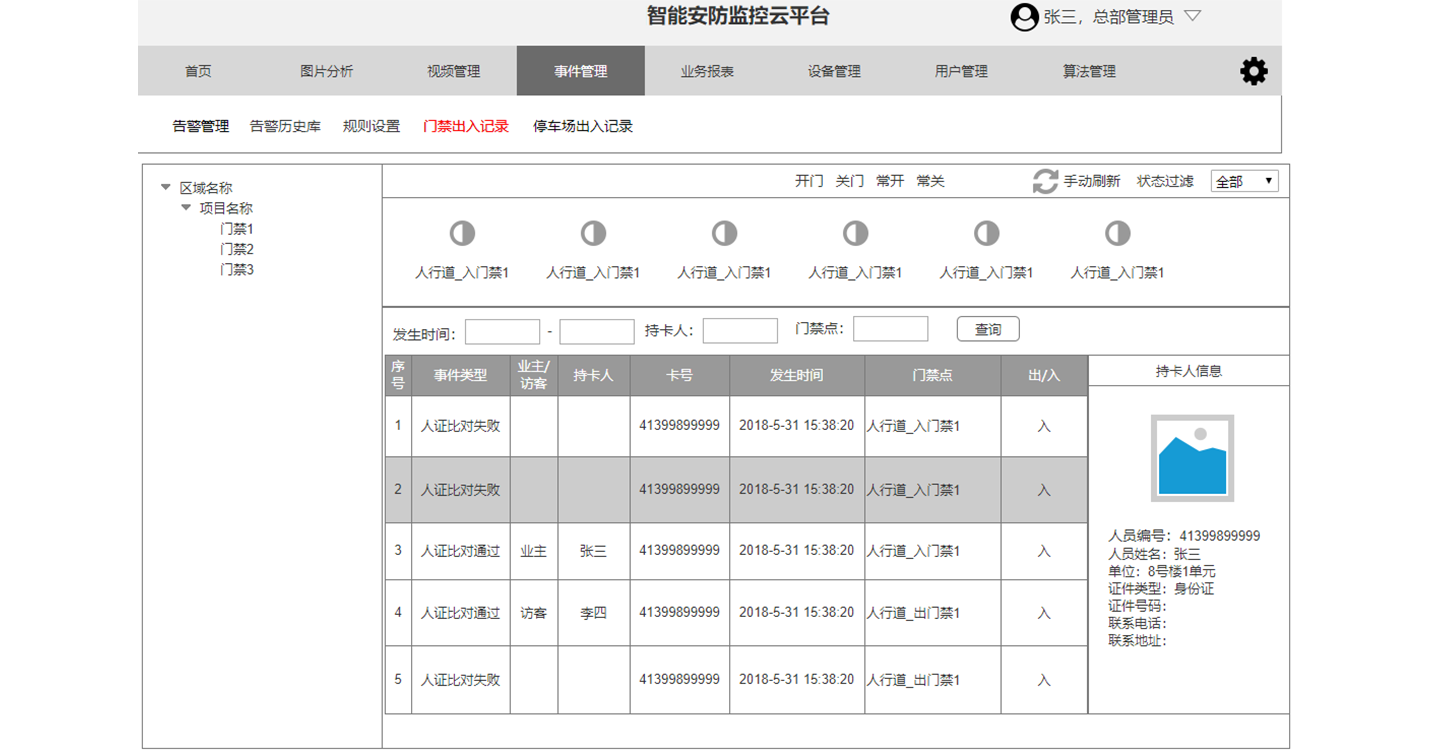Trigger the 开门 (open door) action
This screenshot has width=1432, height=752.
point(808,181)
